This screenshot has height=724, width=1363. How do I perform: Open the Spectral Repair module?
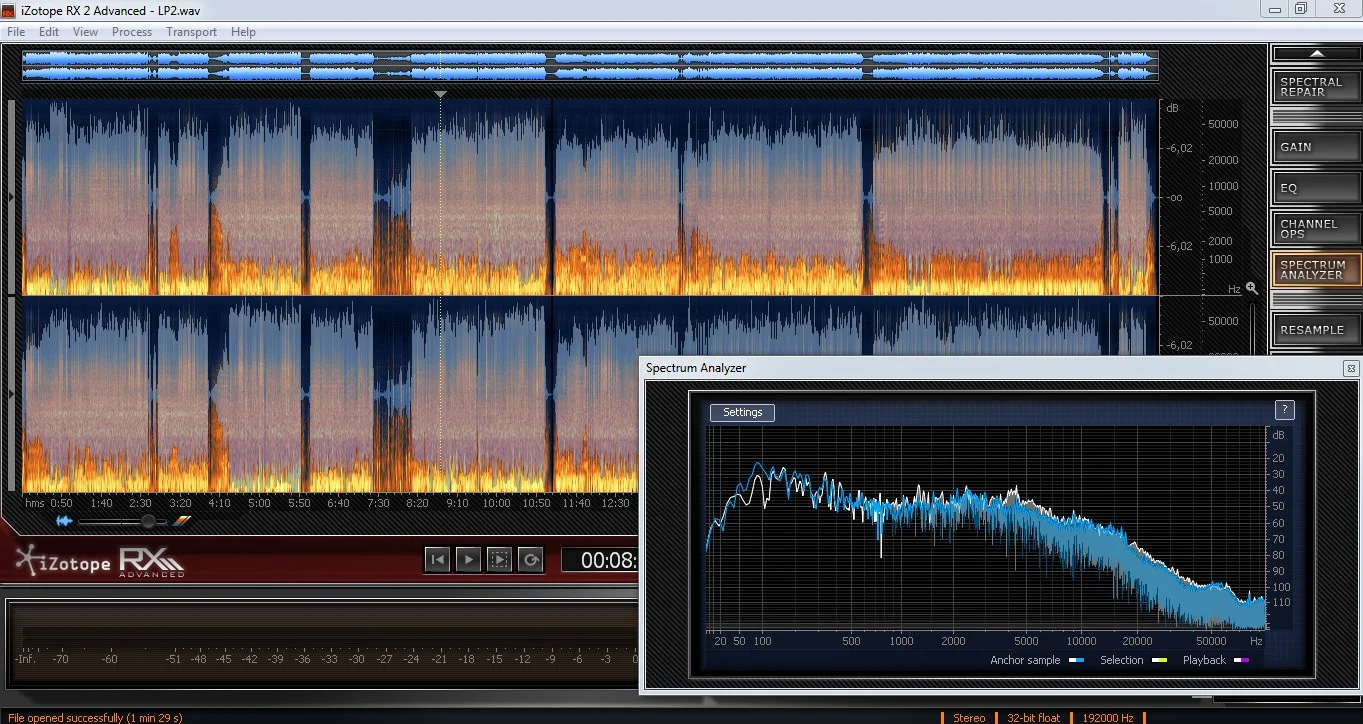pos(1316,87)
